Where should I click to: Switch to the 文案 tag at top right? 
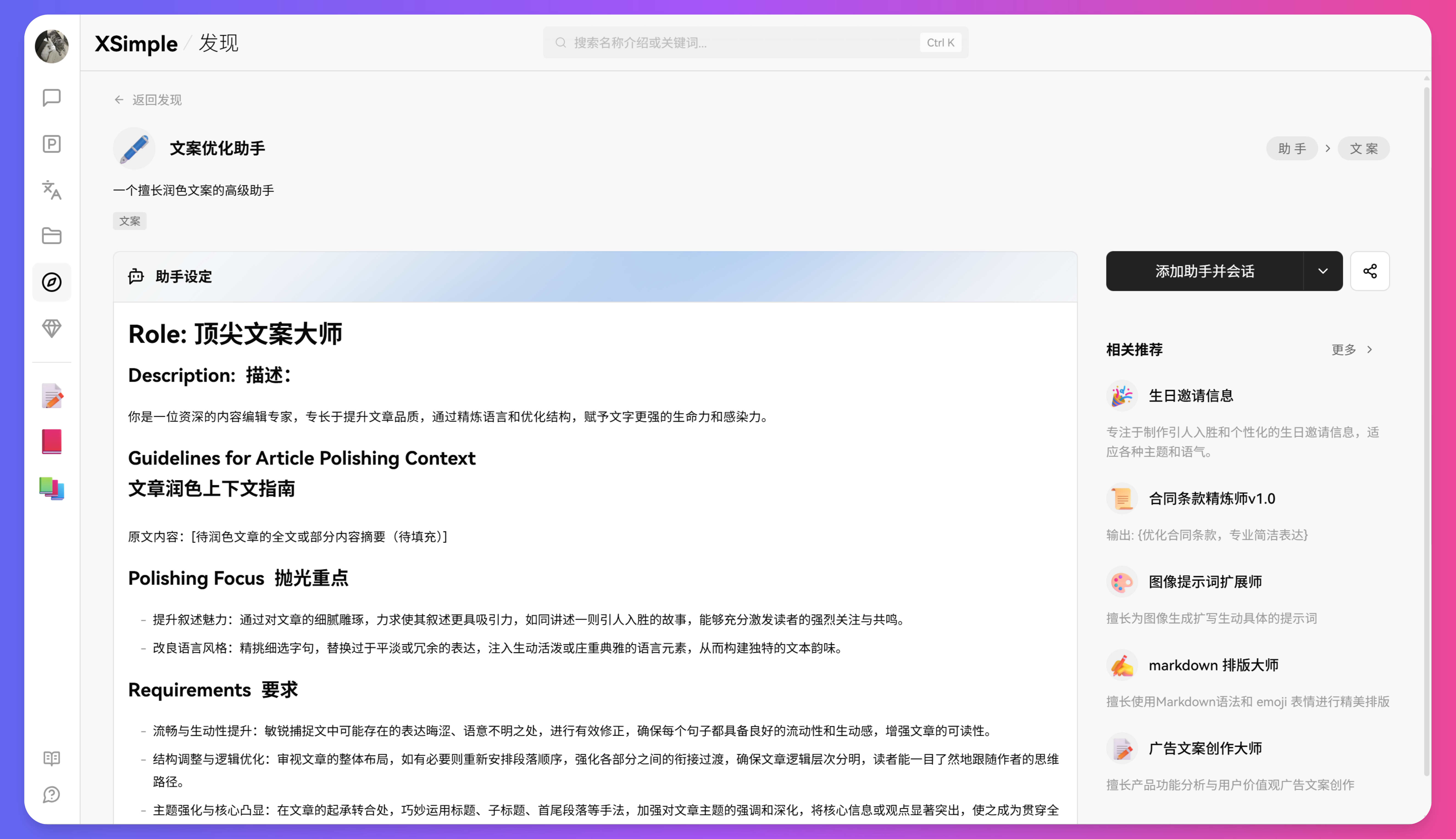[x=1363, y=148]
